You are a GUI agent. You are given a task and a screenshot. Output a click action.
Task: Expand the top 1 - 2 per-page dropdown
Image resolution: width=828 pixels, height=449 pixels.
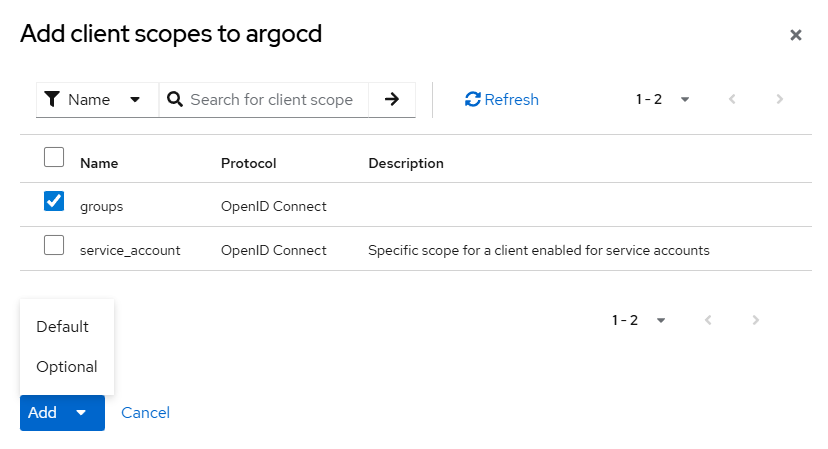point(664,99)
